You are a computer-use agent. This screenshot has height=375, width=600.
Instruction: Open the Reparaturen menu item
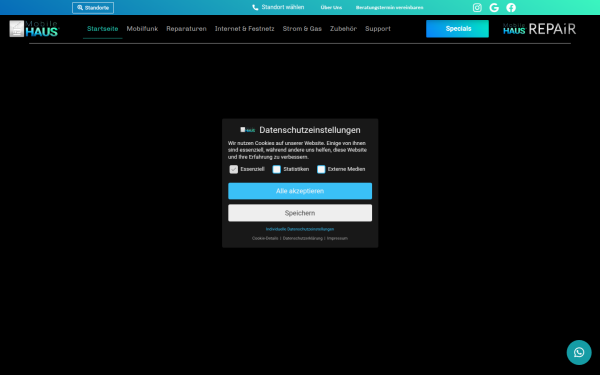(x=186, y=29)
